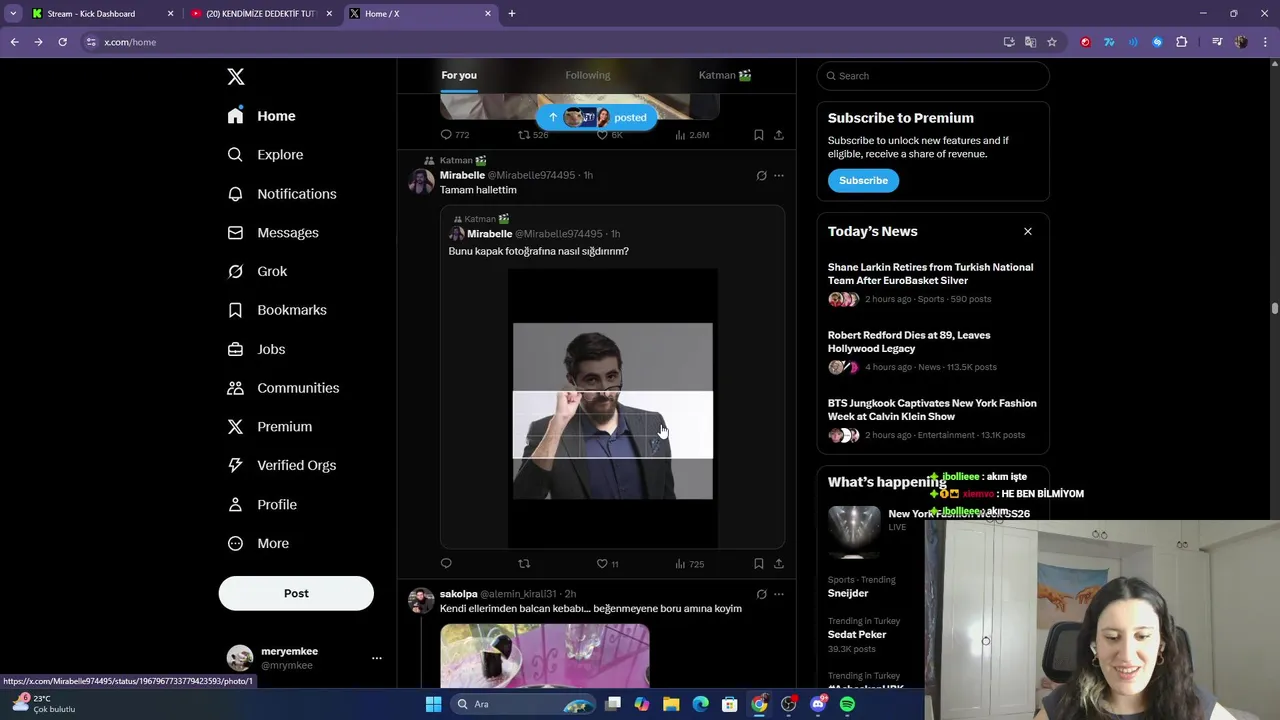Open Explore from the sidebar

265,155
